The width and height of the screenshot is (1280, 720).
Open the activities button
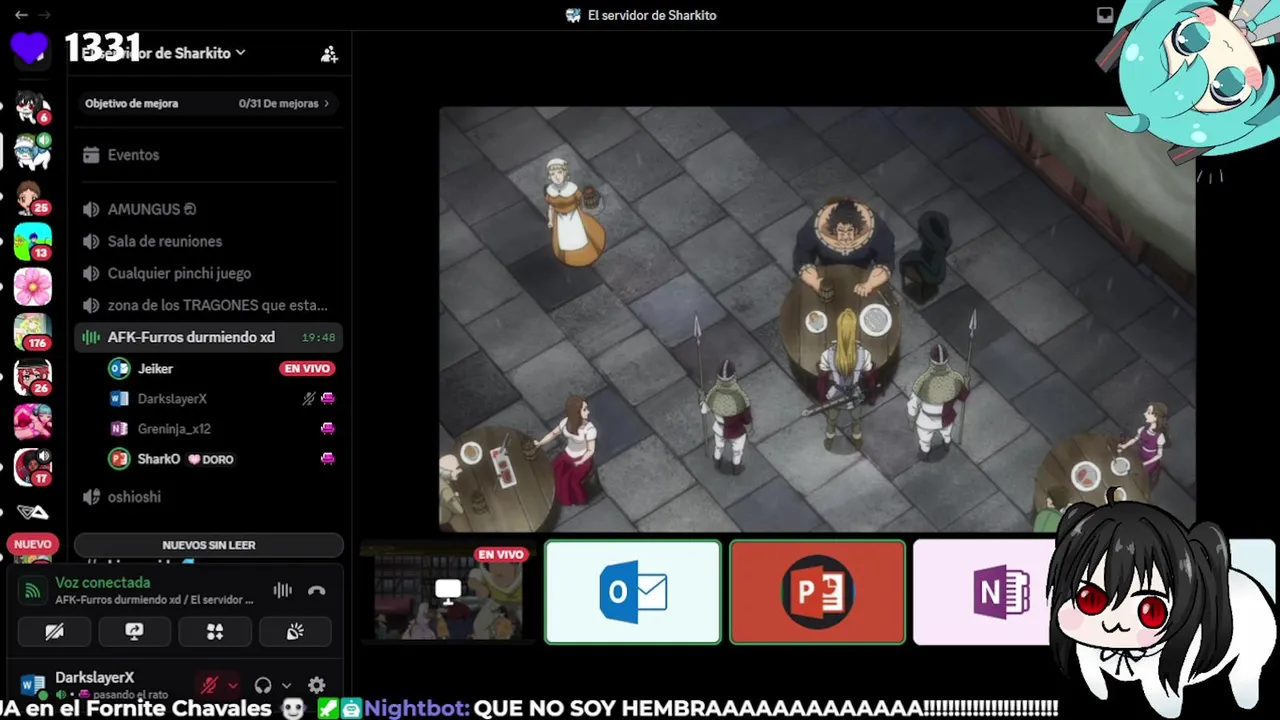[214, 631]
